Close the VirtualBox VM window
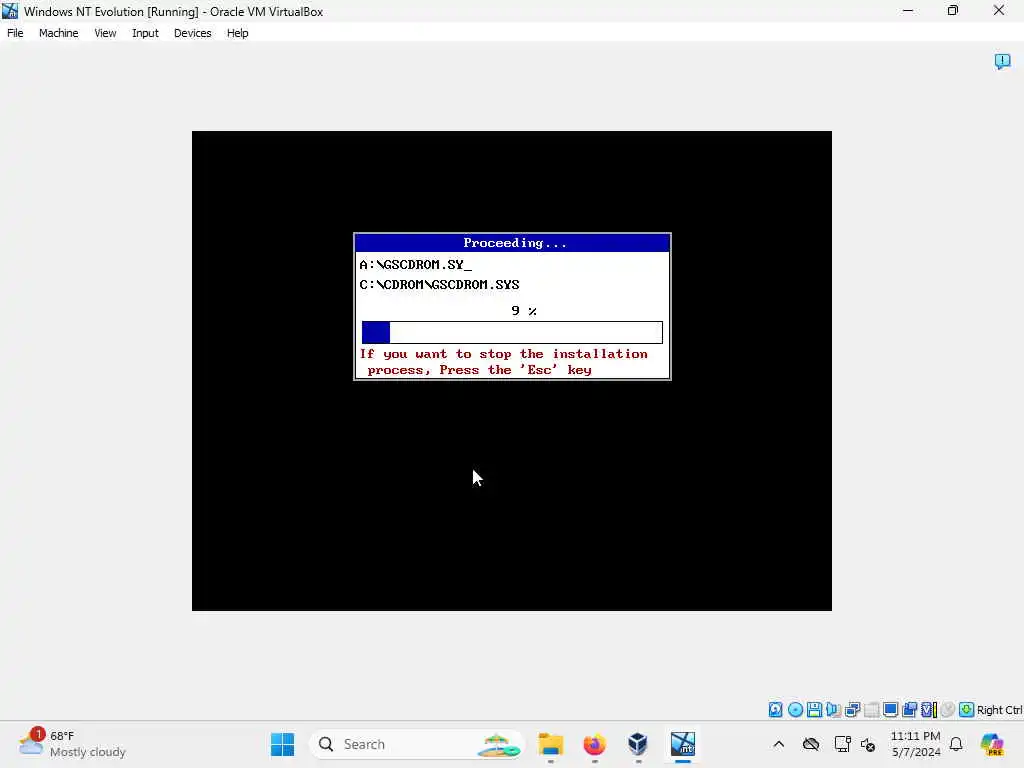 pyautogui.click(x=999, y=11)
